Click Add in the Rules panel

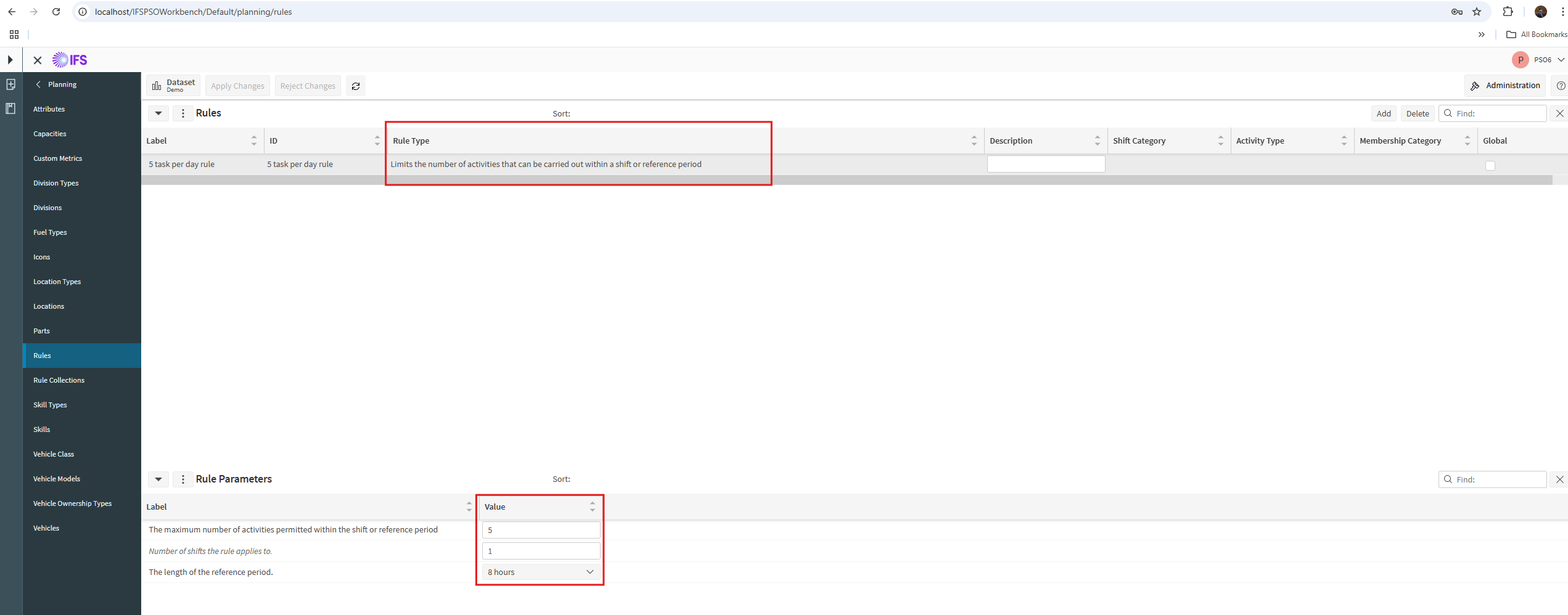pos(1384,113)
